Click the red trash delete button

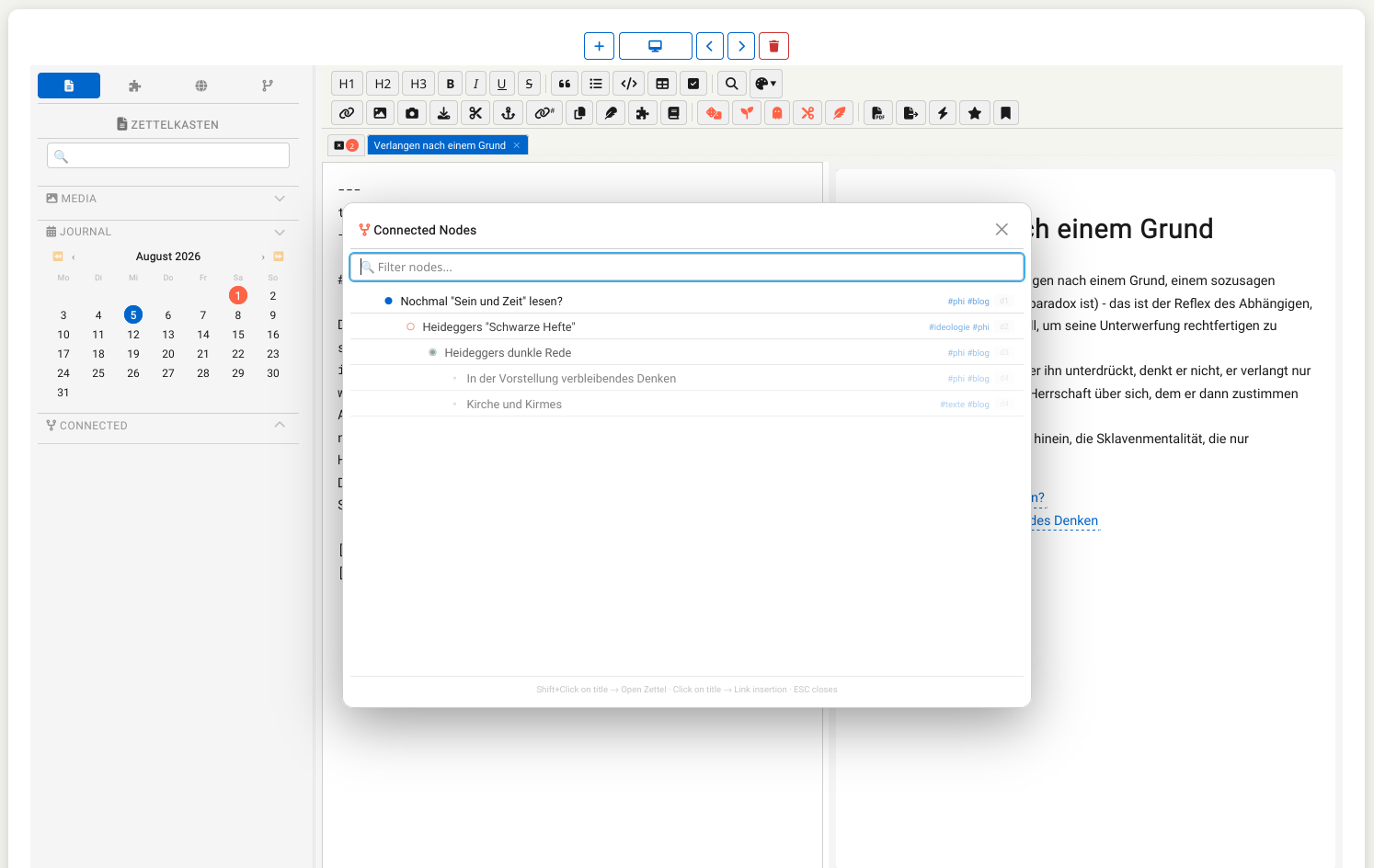coord(773,46)
